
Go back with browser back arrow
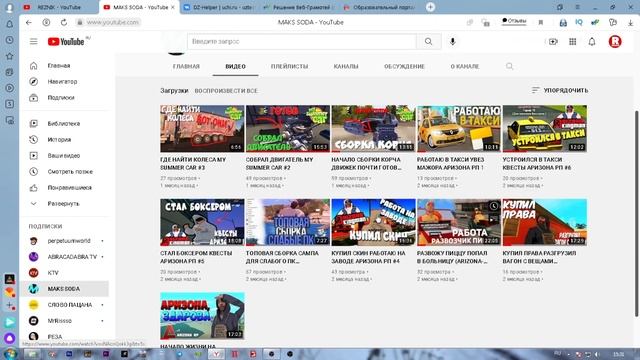coord(29,22)
